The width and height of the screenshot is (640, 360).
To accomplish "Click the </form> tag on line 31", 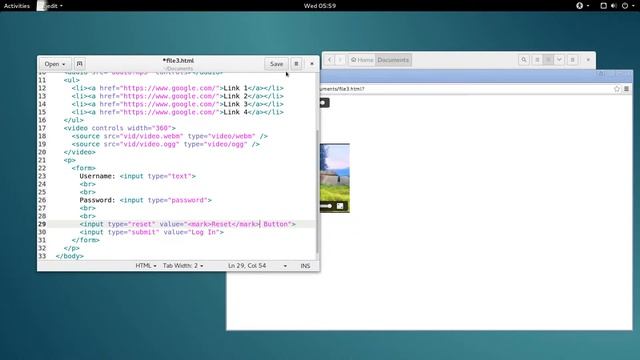I will tap(86, 240).
